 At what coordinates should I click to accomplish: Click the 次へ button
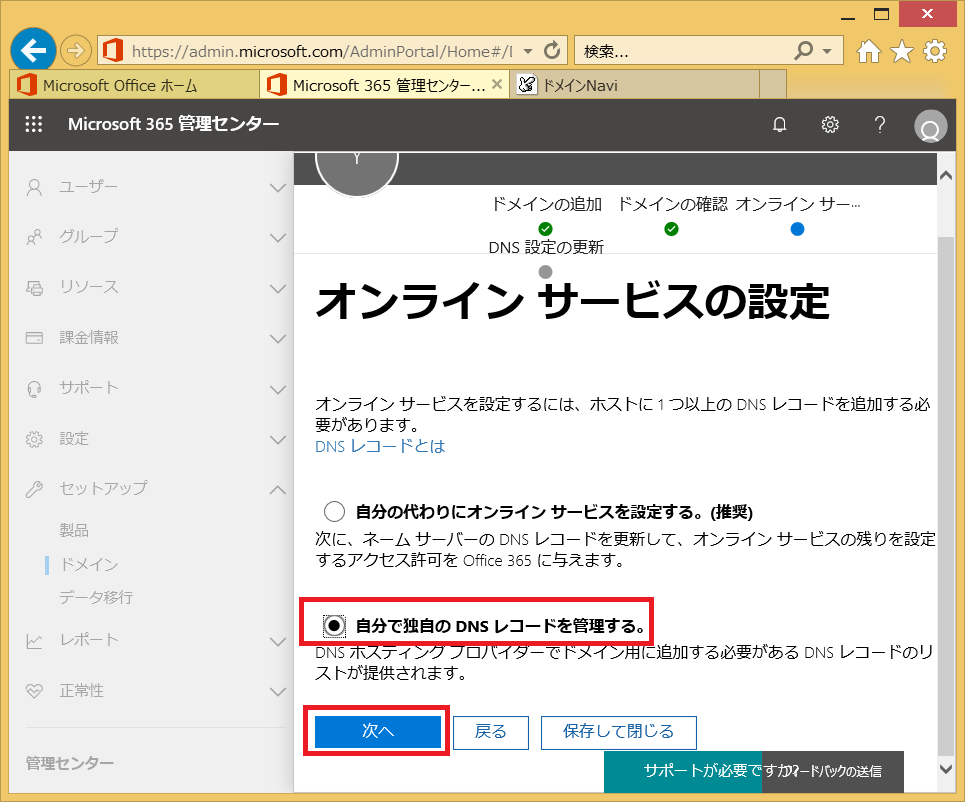click(378, 731)
